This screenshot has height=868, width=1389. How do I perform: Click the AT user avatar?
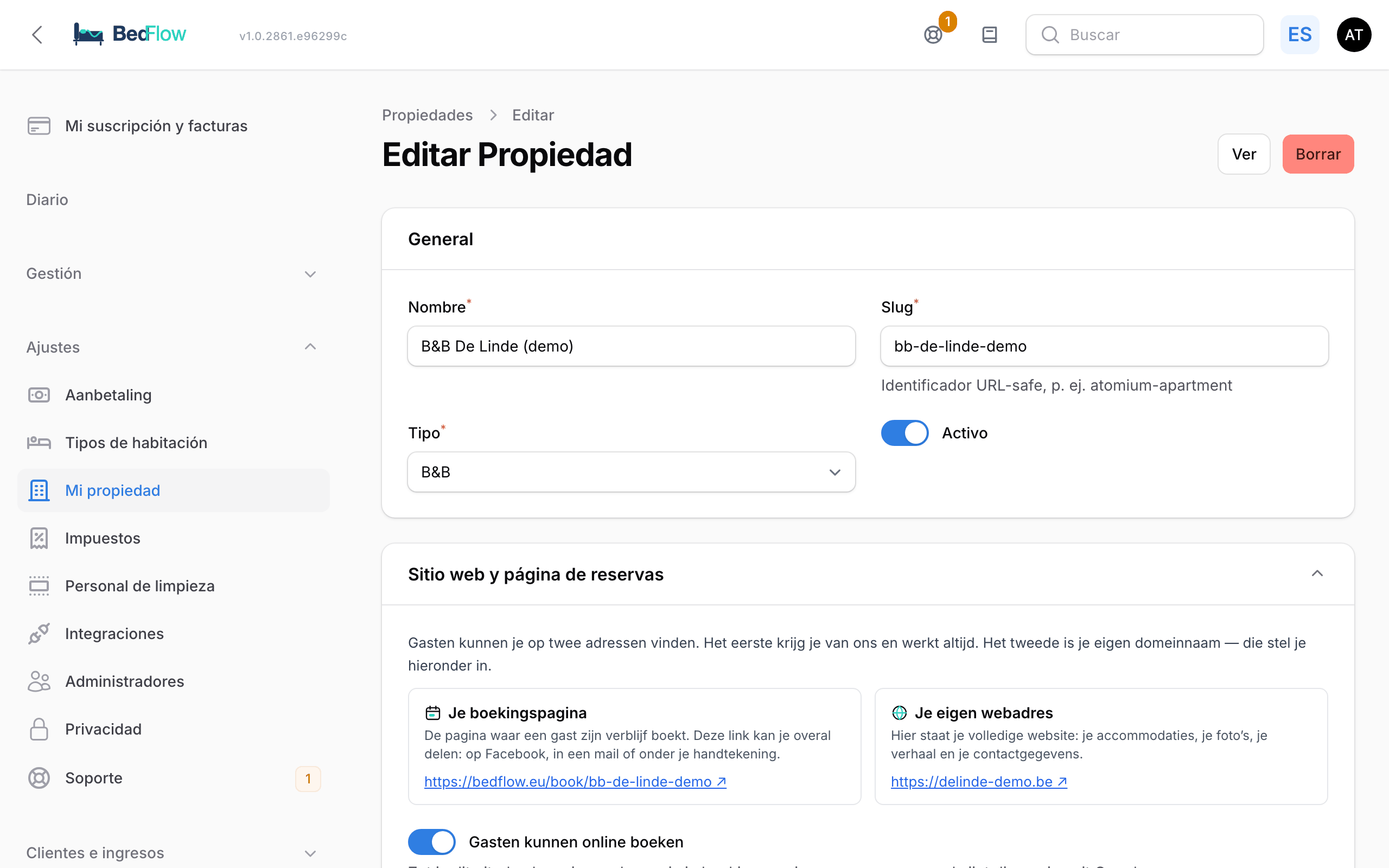coord(1354,34)
